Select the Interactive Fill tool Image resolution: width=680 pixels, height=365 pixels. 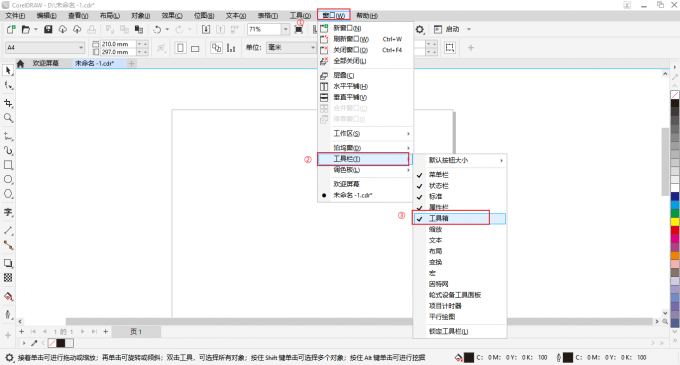point(8,297)
